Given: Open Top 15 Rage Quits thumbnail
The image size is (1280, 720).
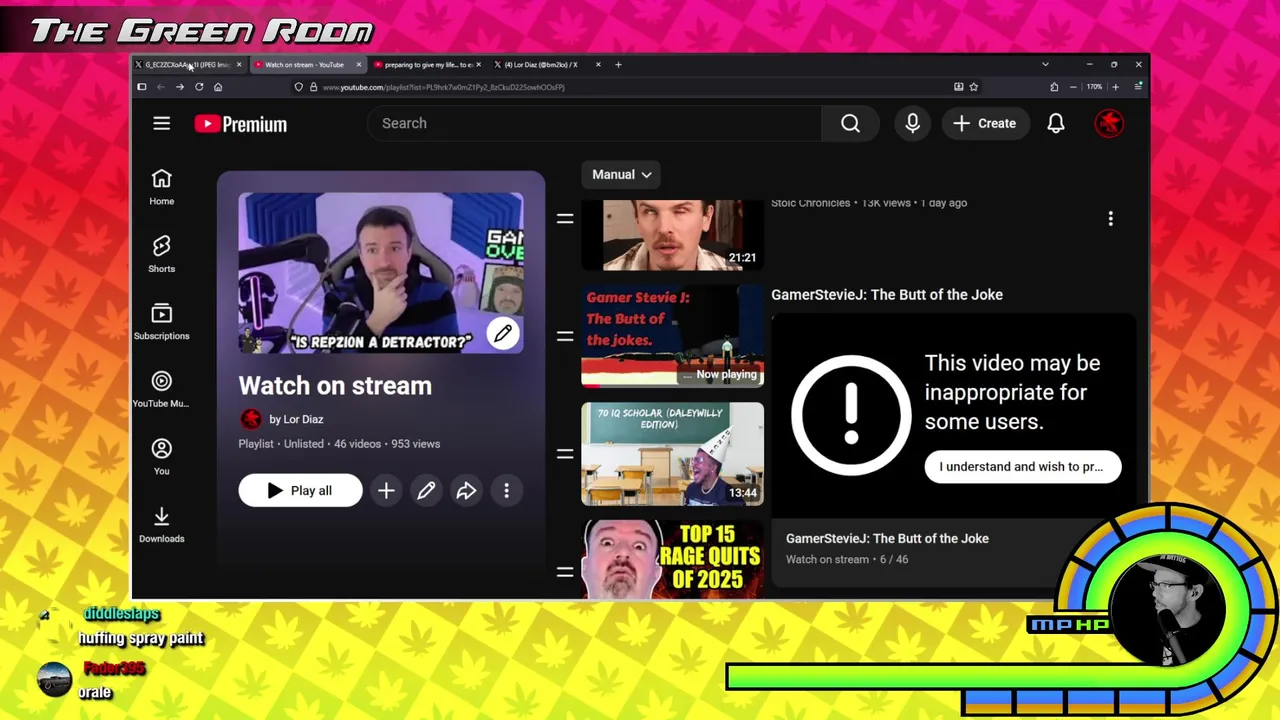Looking at the screenshot, I should [x=672, y=560].
